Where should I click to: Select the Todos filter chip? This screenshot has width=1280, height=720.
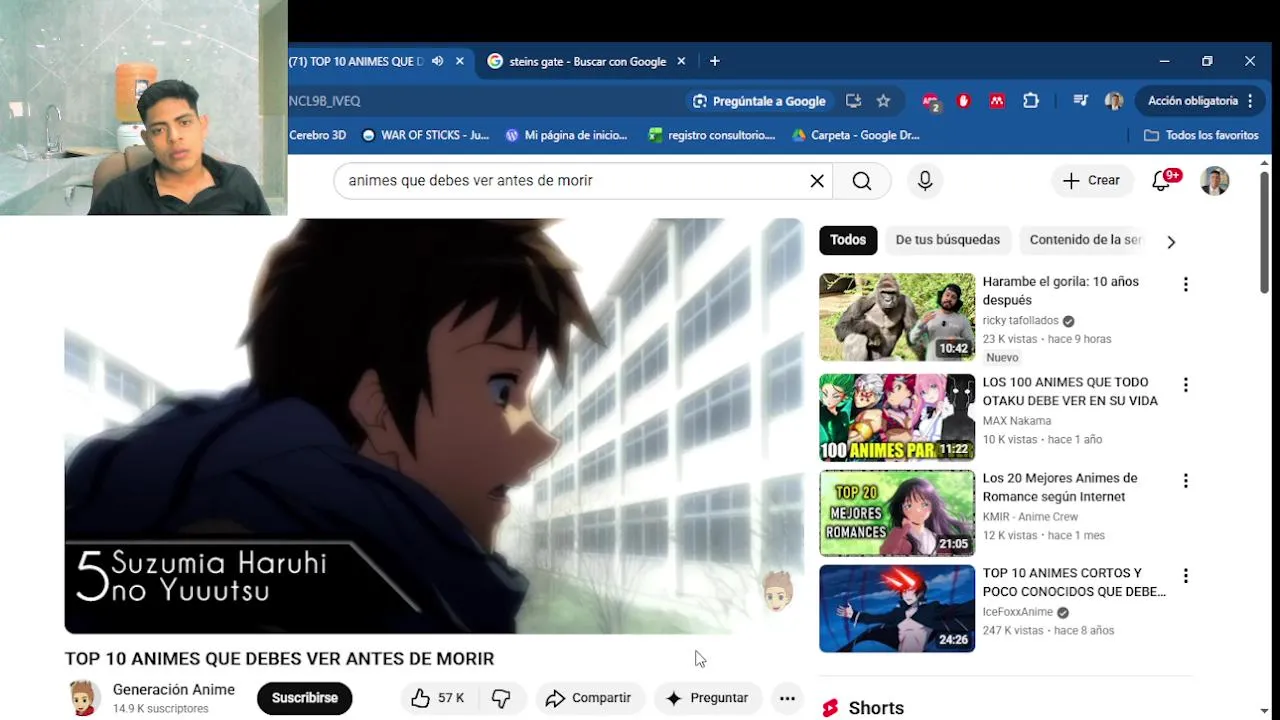coord(848,240)
